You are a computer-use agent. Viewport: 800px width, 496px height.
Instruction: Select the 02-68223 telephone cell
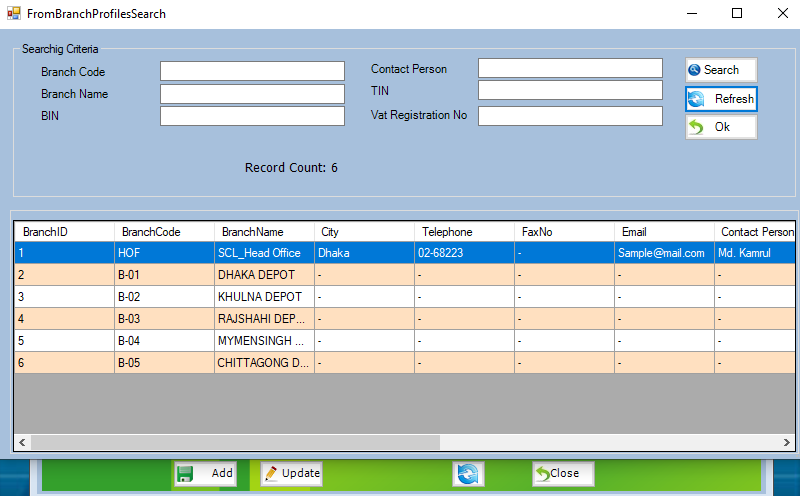[464, 253]
